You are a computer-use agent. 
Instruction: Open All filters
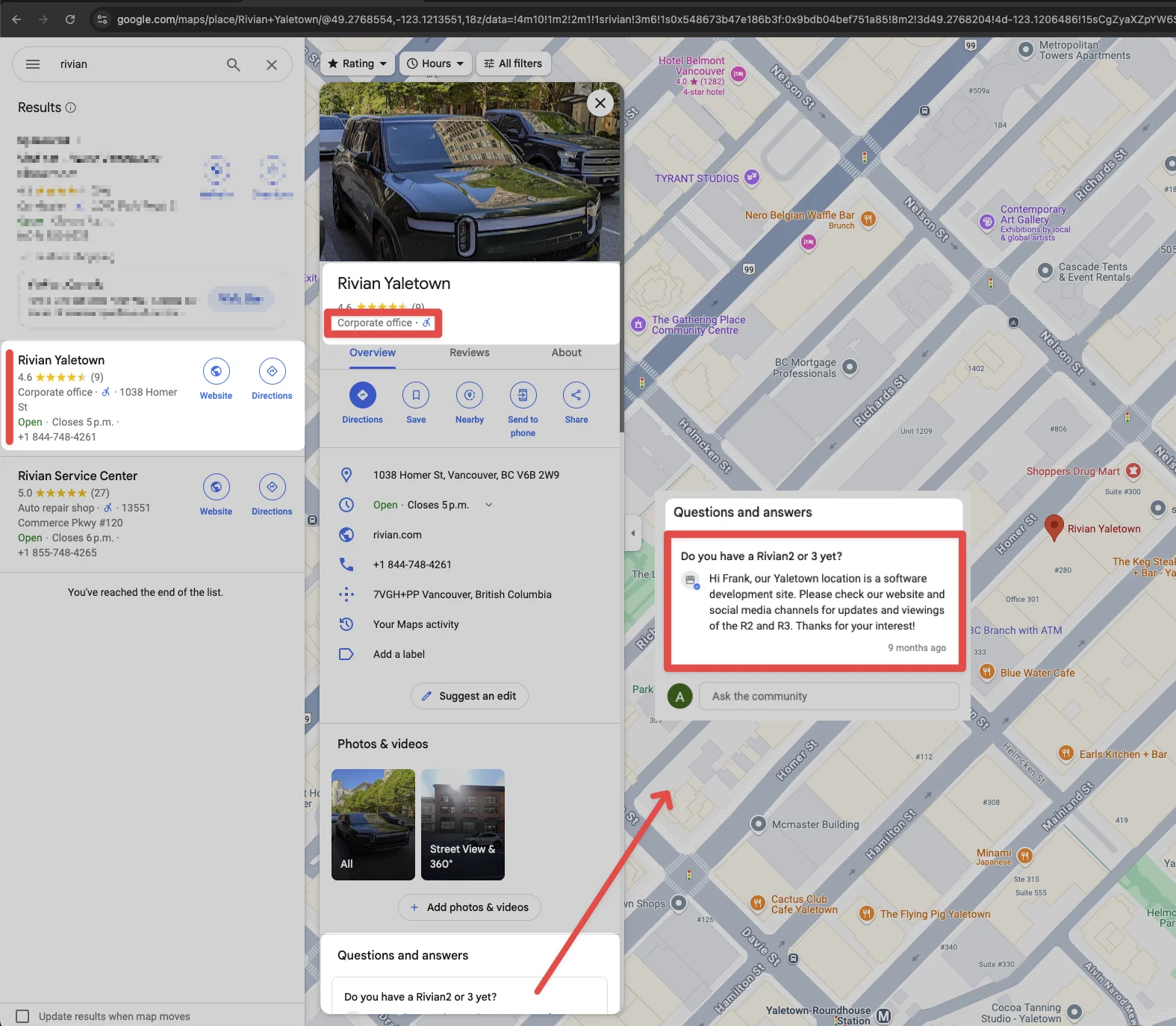[514, 63]
